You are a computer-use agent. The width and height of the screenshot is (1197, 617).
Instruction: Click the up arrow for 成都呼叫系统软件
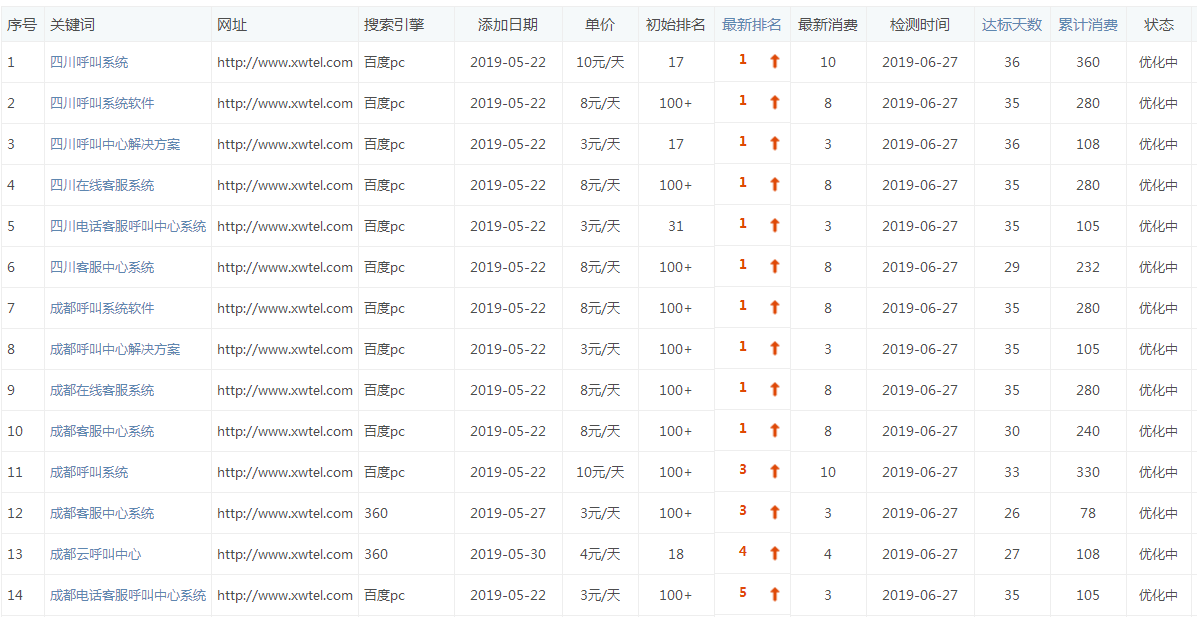pyautogui.click(x=774, y=307)
